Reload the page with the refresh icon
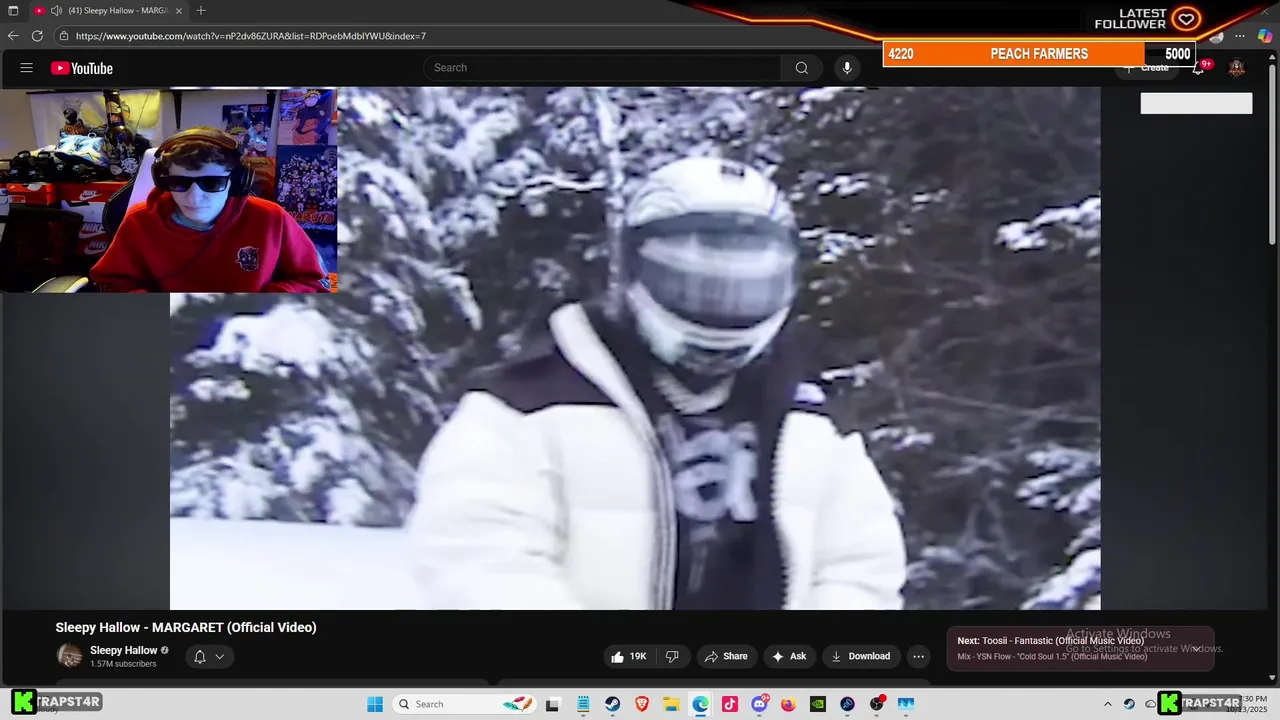 click(37, 36)
